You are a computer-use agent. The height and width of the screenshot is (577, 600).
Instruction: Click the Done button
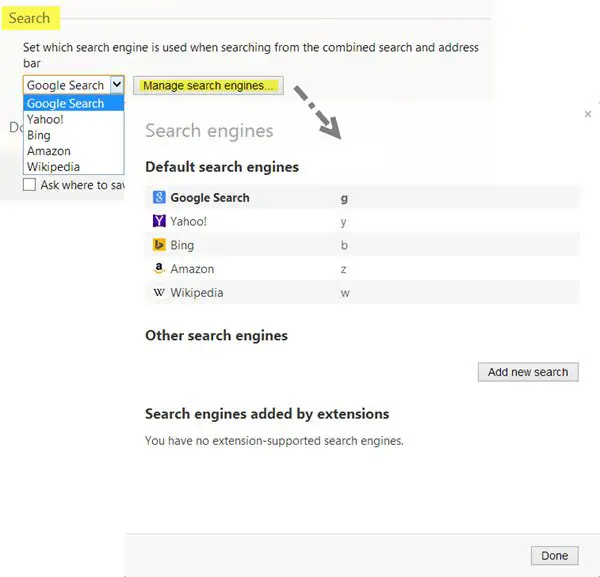(554, 556)
